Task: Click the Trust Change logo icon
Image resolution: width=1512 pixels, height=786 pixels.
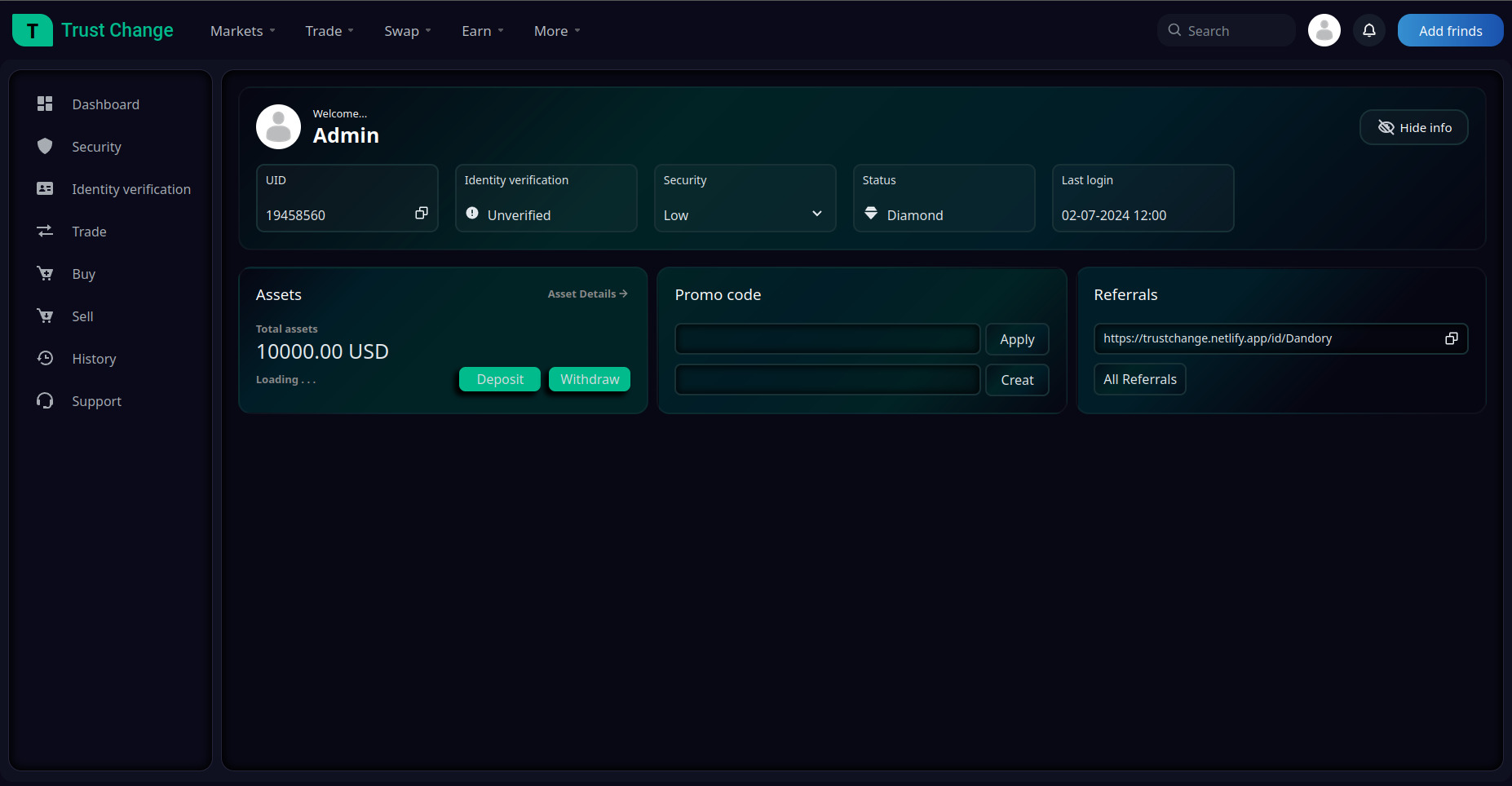Action: click(33, 31)
